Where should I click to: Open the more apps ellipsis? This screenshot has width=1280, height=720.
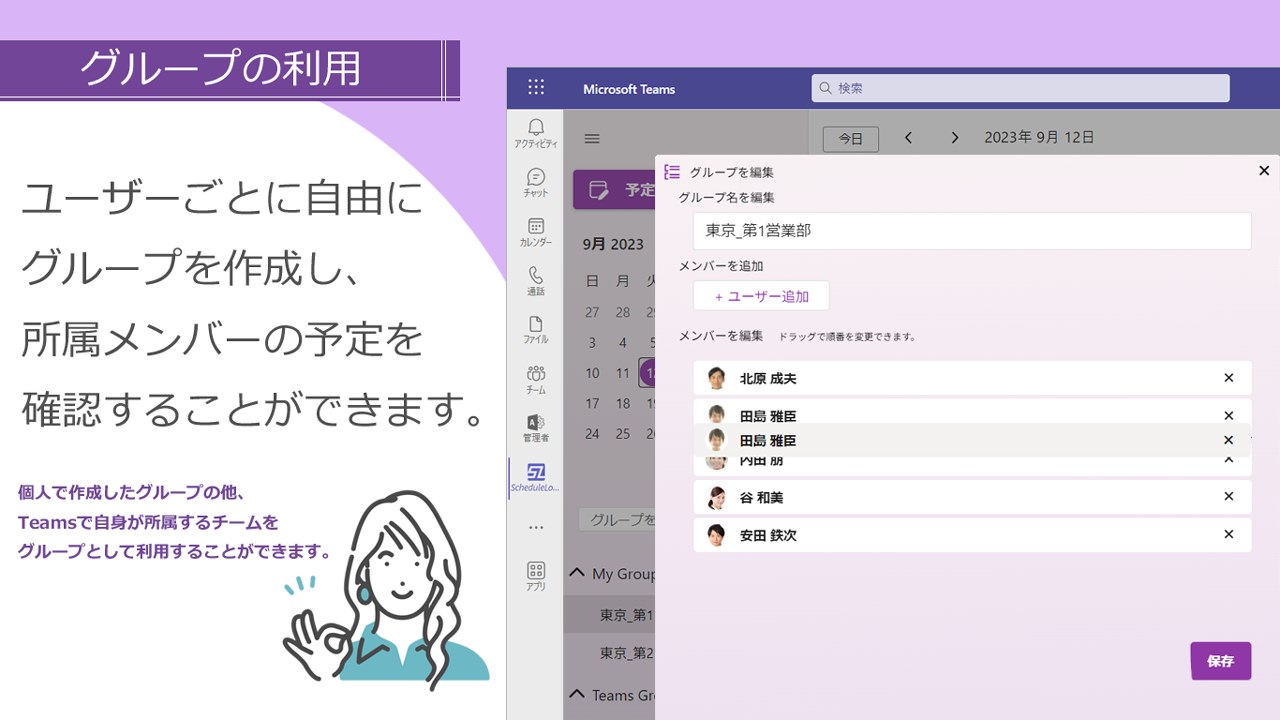point(536,527)
